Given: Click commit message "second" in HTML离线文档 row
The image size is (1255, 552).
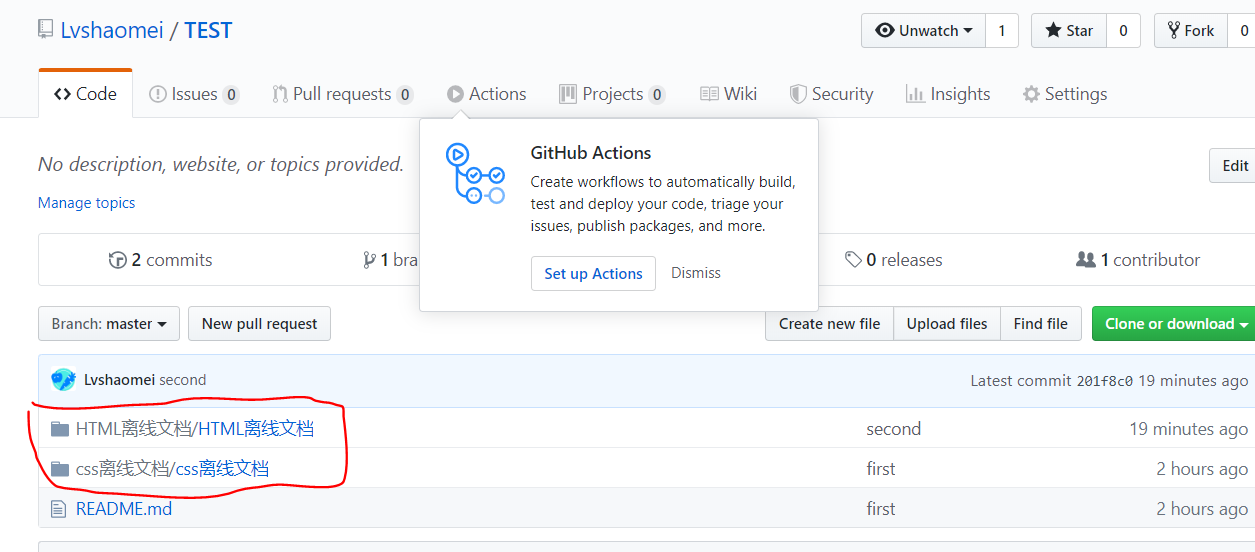Looking at the screenshot, I should (893, 428).
